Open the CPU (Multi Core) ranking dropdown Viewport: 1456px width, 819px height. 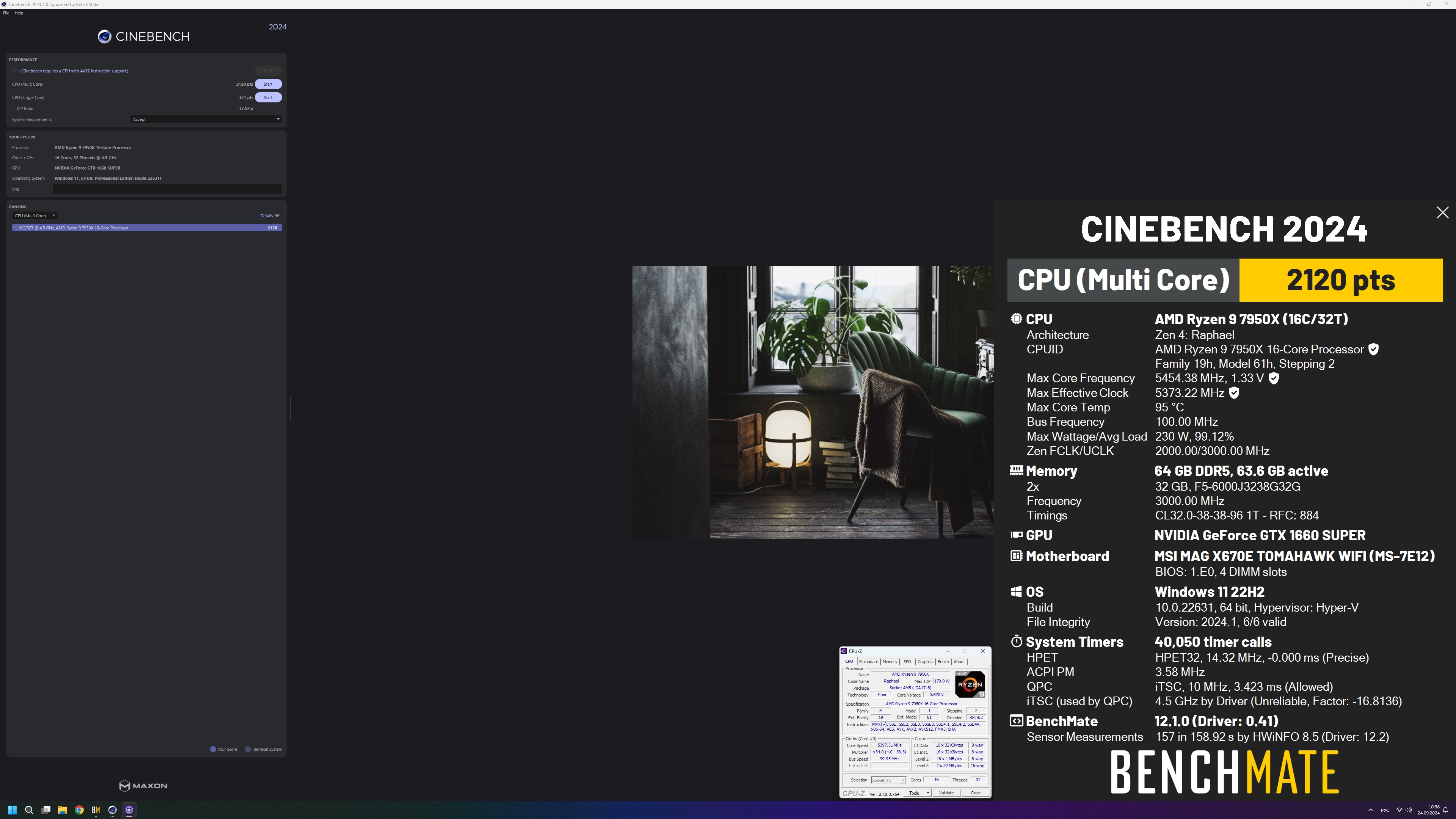35,215
